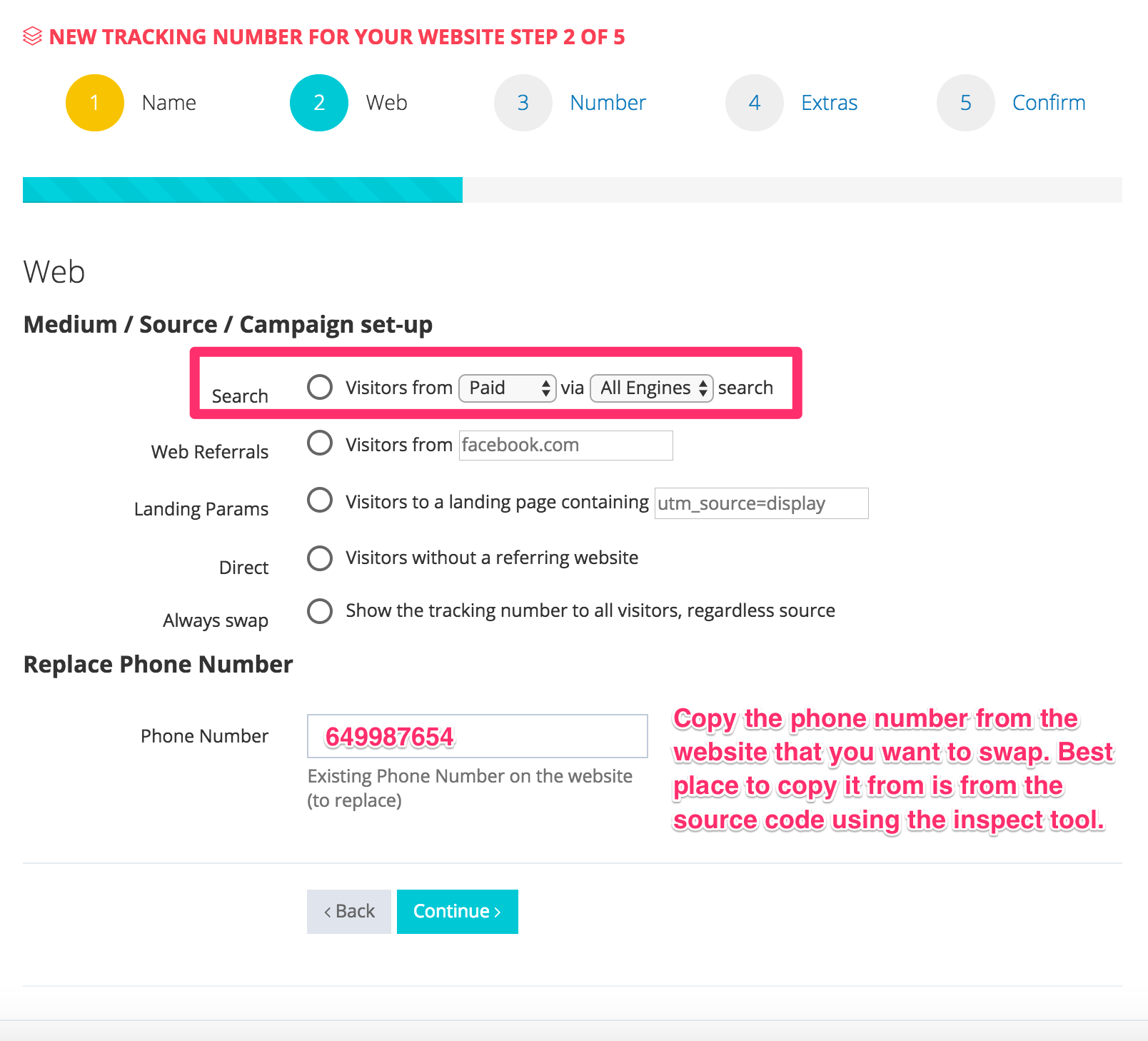Select the Landing Params radio button
Viewport: 1148px width, 1041px height.
320,500
